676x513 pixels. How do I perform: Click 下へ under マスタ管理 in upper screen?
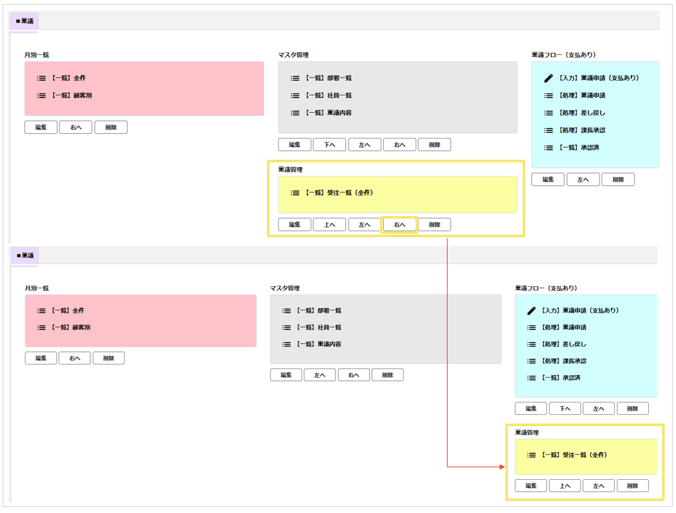[x=329, y=144]
